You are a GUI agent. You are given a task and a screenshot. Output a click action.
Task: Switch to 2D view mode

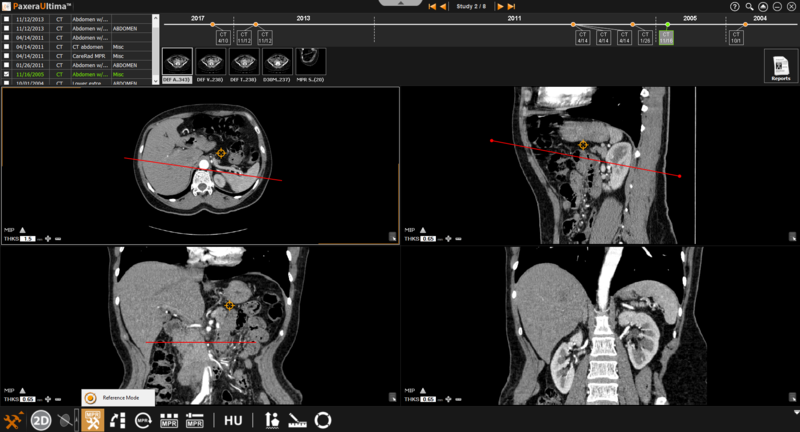coord(41,420)
